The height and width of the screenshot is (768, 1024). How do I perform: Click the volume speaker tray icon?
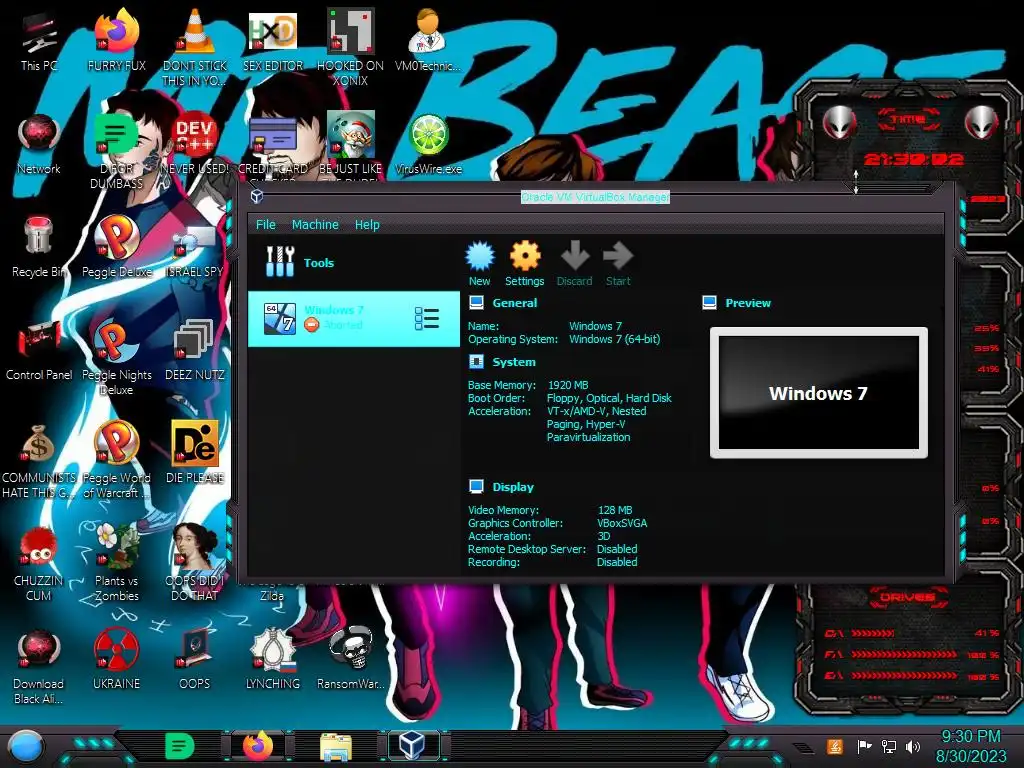pyautogui.click(x=913, y=746)
